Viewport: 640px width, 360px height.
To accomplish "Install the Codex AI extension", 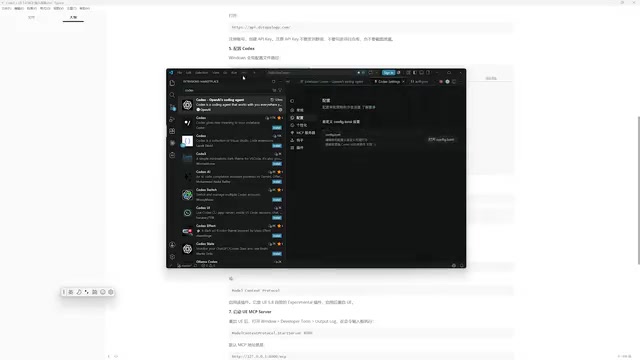I will 277,182.
